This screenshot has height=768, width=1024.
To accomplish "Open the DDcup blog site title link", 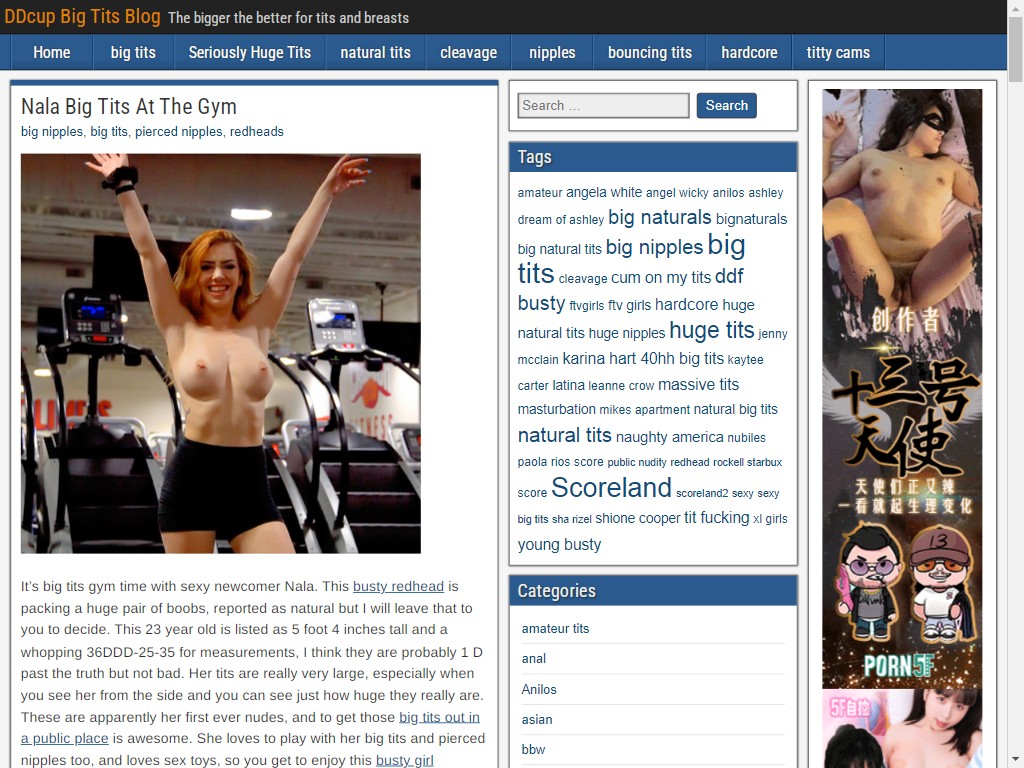I will (x=82, y=17).
